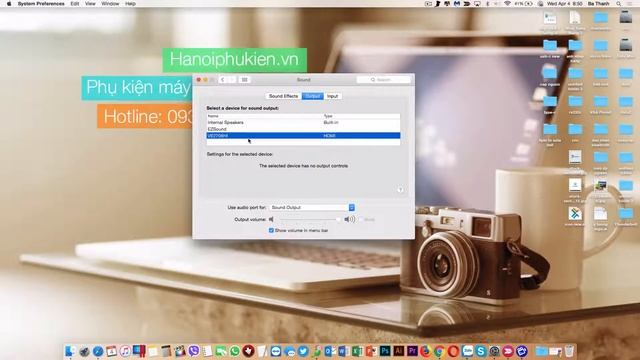
Task: Select Internal Speakers output device
Action: pos(303,122)
